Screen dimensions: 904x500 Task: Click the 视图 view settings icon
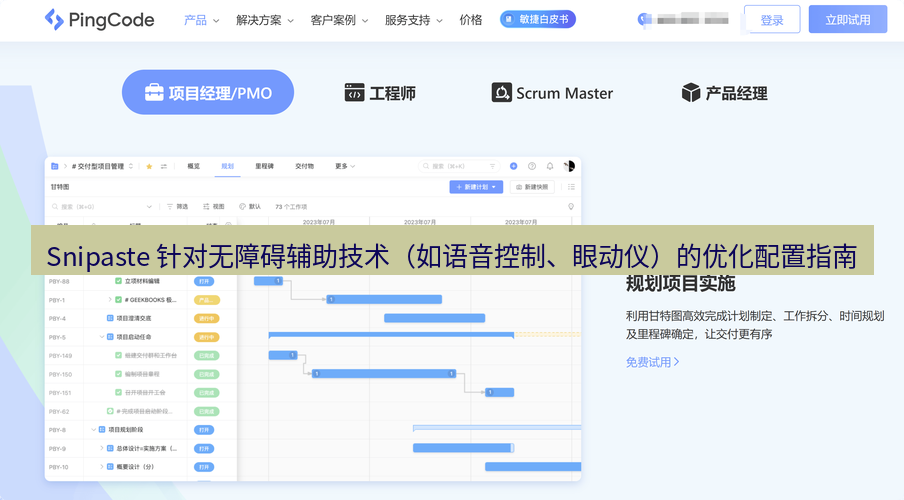[206, 206]
